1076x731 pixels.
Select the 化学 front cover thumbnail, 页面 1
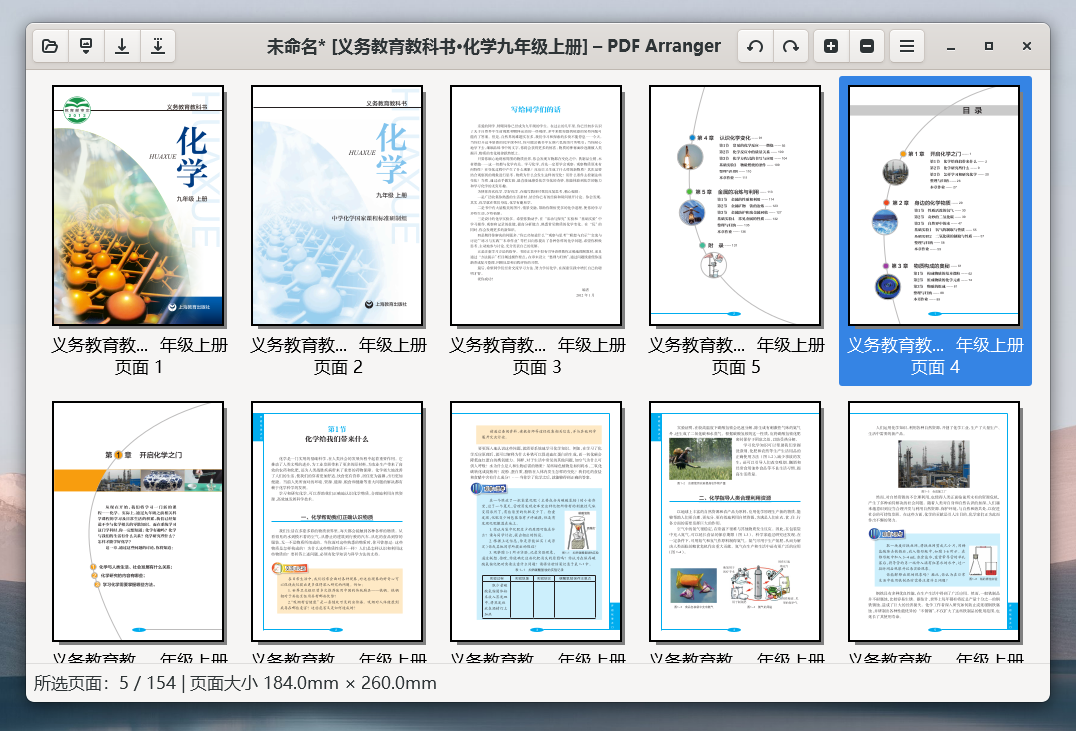(x=138, y=205)
